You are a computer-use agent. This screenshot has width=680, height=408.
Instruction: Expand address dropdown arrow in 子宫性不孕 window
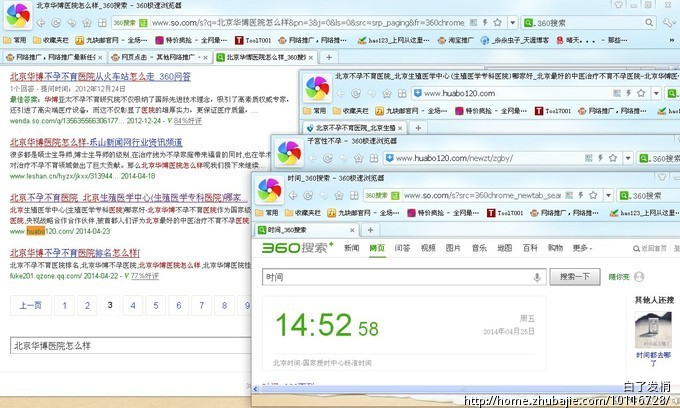point(628,158)
